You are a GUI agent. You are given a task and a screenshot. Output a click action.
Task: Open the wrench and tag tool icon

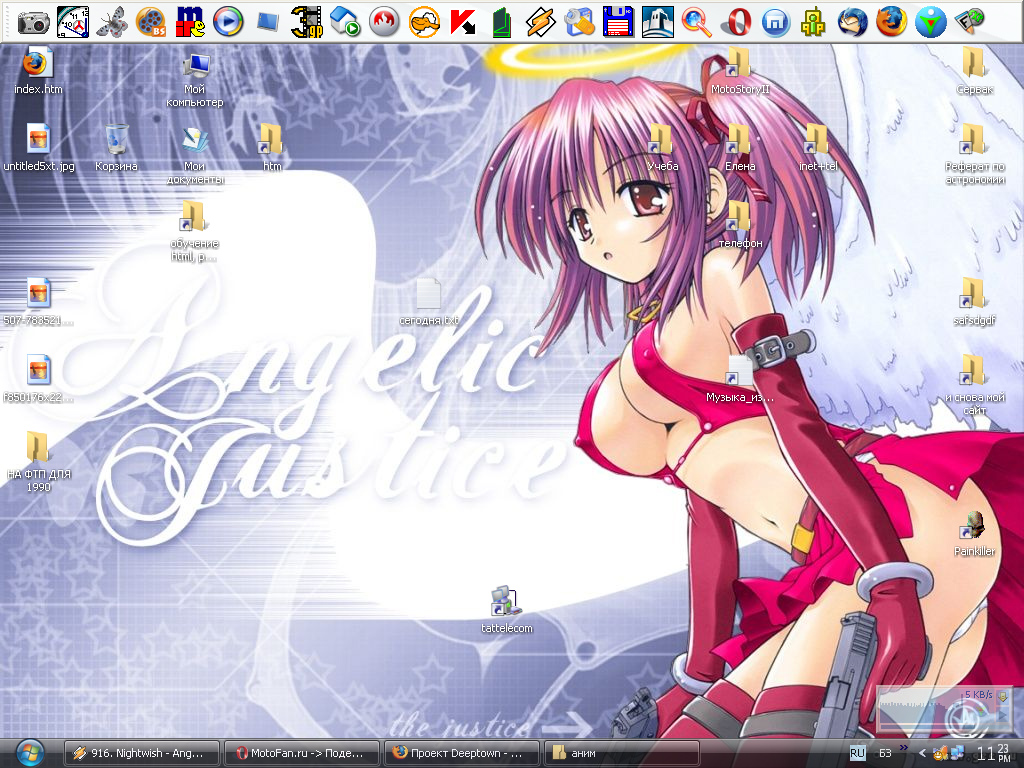pos(580,23)
